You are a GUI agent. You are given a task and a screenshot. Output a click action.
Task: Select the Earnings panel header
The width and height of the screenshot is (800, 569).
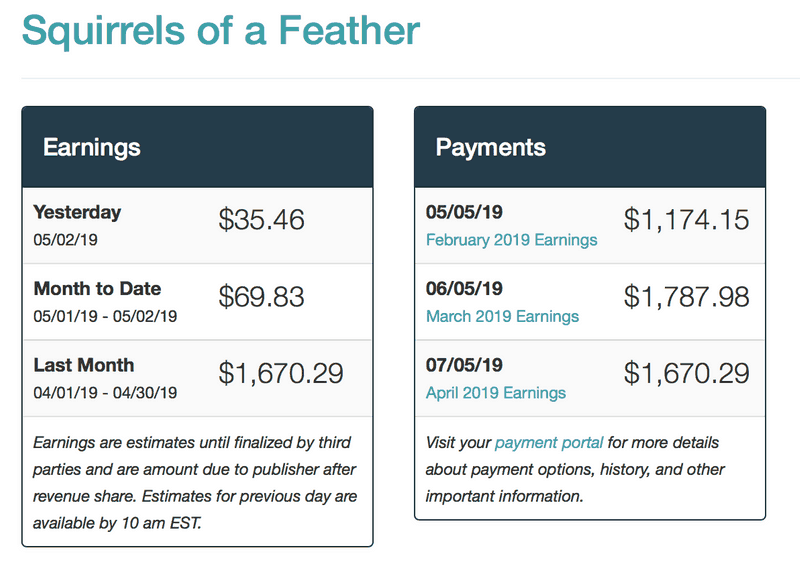[x=197, y=147]
